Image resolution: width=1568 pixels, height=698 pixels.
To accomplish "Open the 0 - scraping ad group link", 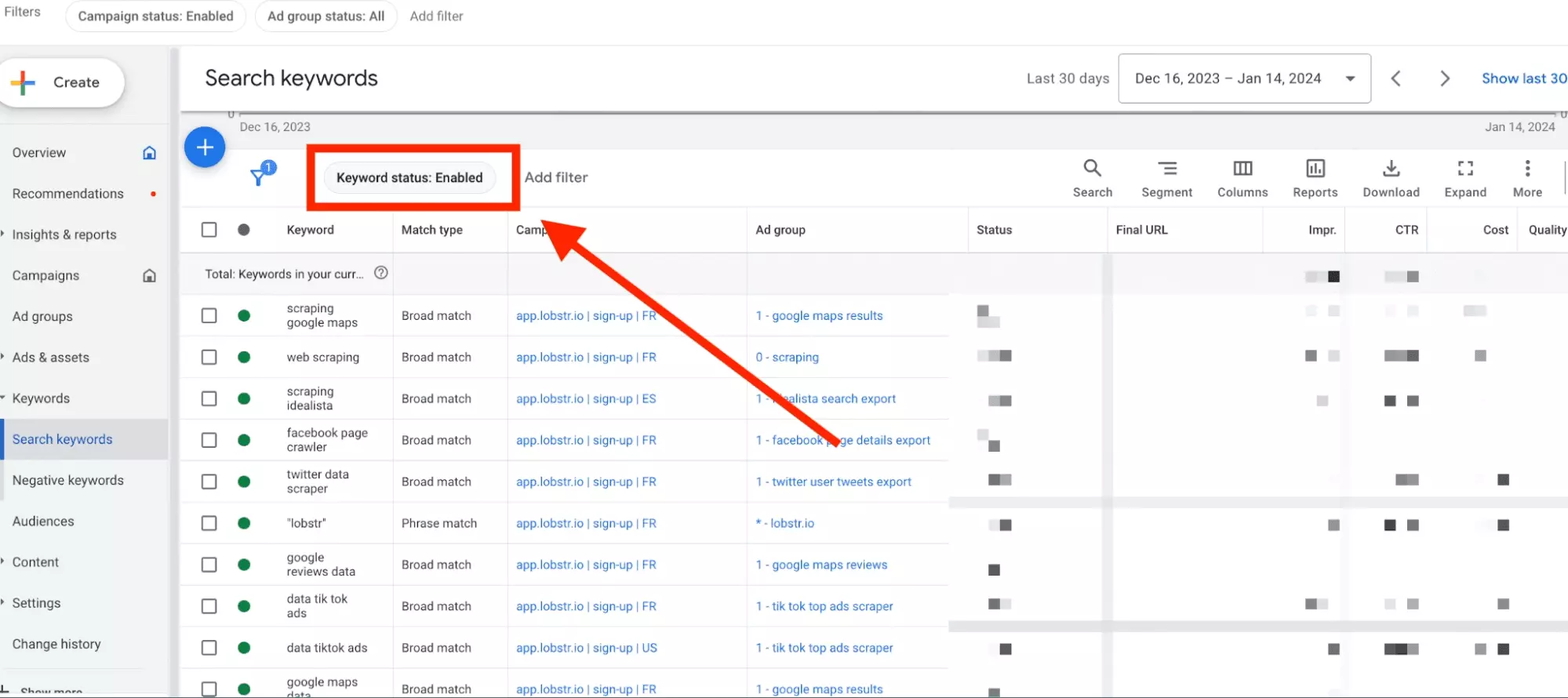I will [x=787, y=358].
